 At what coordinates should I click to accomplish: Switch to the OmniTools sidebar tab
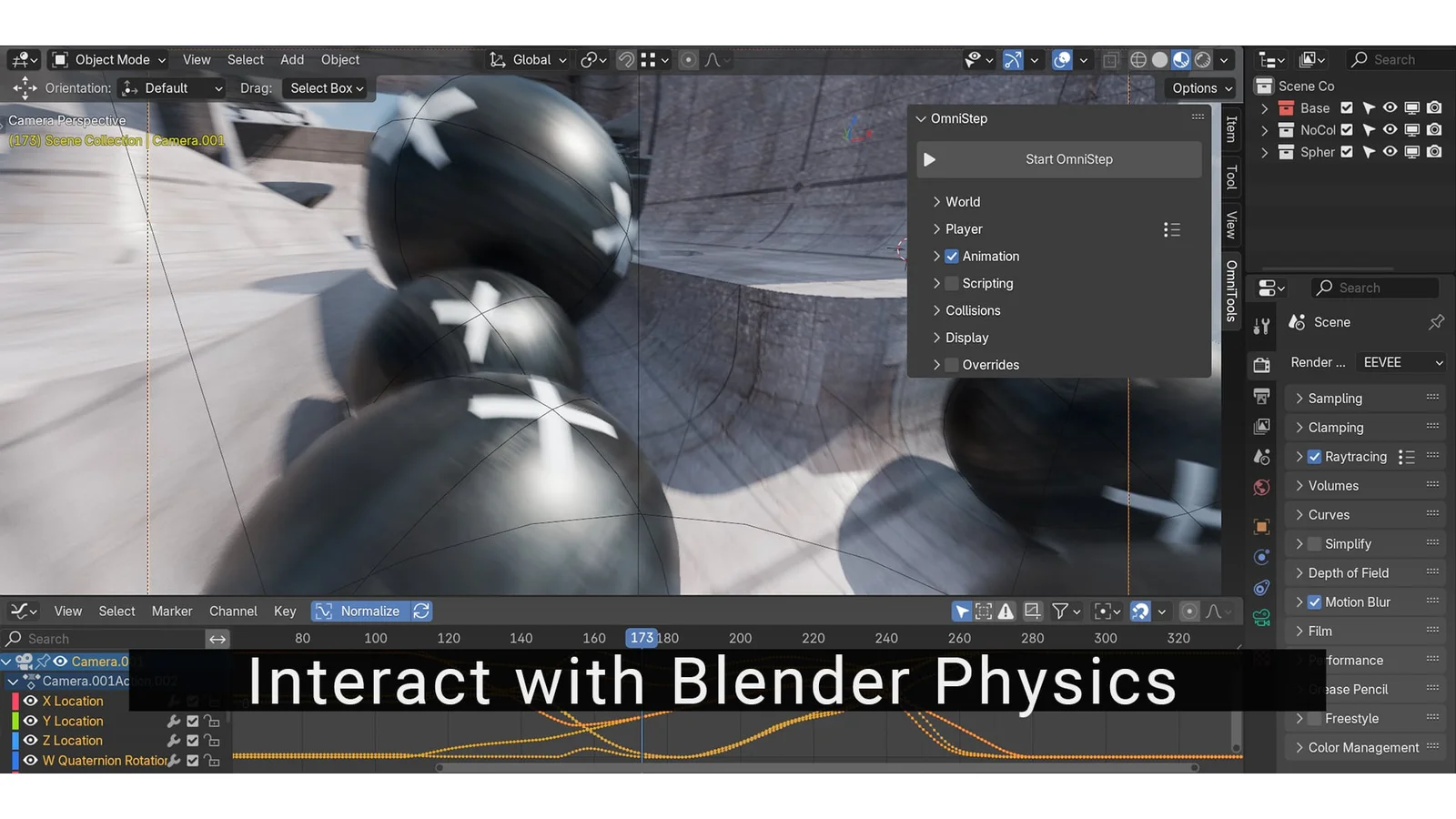pos(1231,291)
